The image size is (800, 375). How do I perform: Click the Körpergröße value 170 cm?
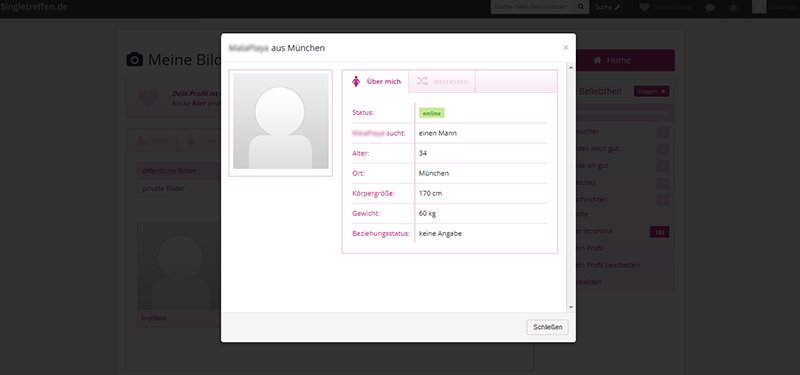[430, 193]
